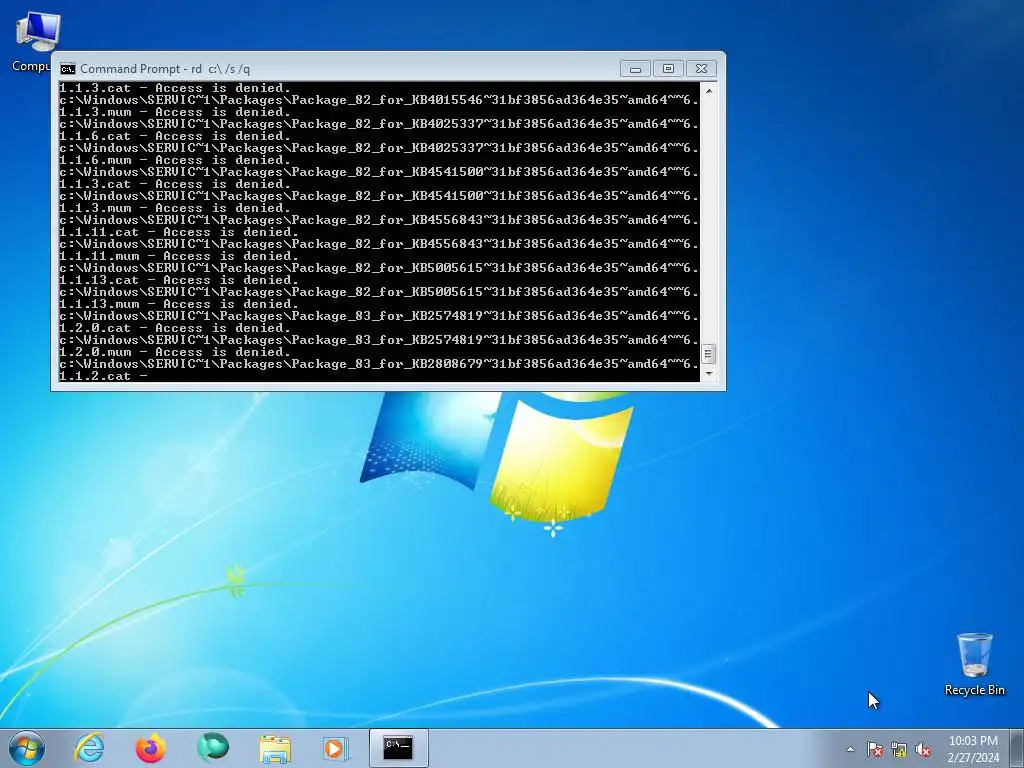Close the Command Prompt window
This screenshot has width=1024, height=768.
pyautogui.click(x=701, y=69)
